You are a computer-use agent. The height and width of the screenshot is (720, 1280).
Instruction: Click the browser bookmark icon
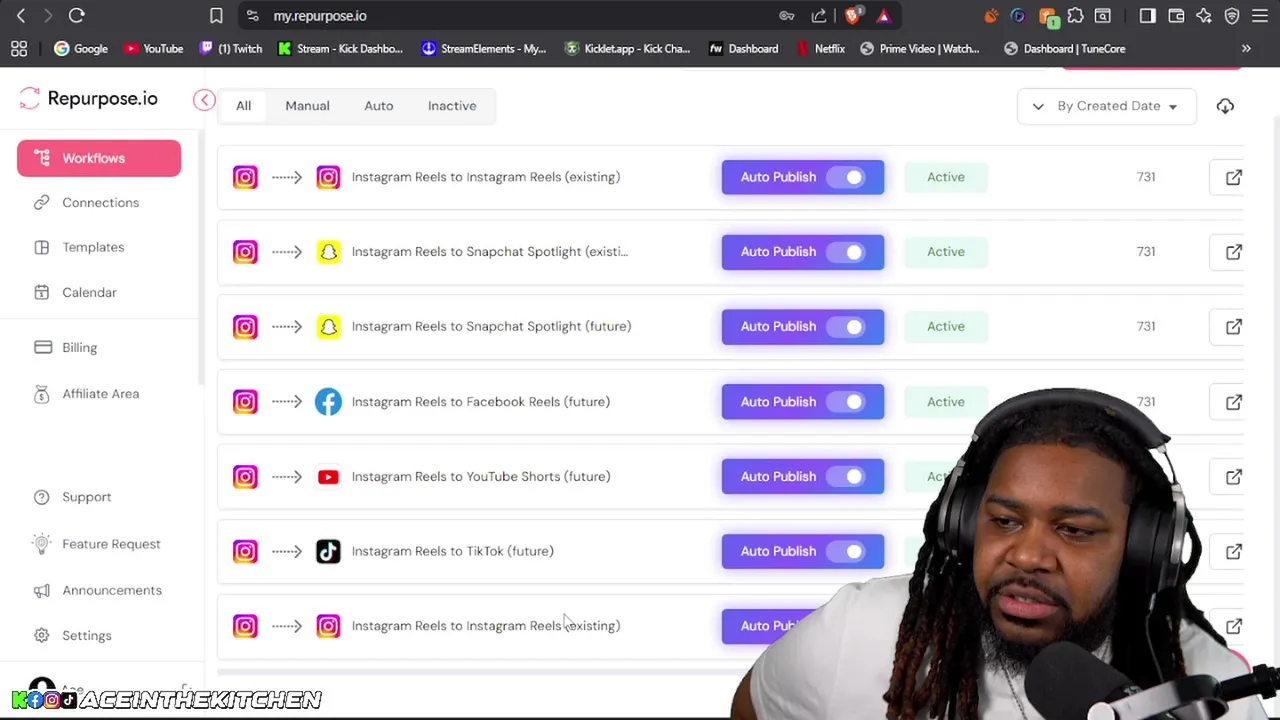pyautogui.click(x=216, y=16)
